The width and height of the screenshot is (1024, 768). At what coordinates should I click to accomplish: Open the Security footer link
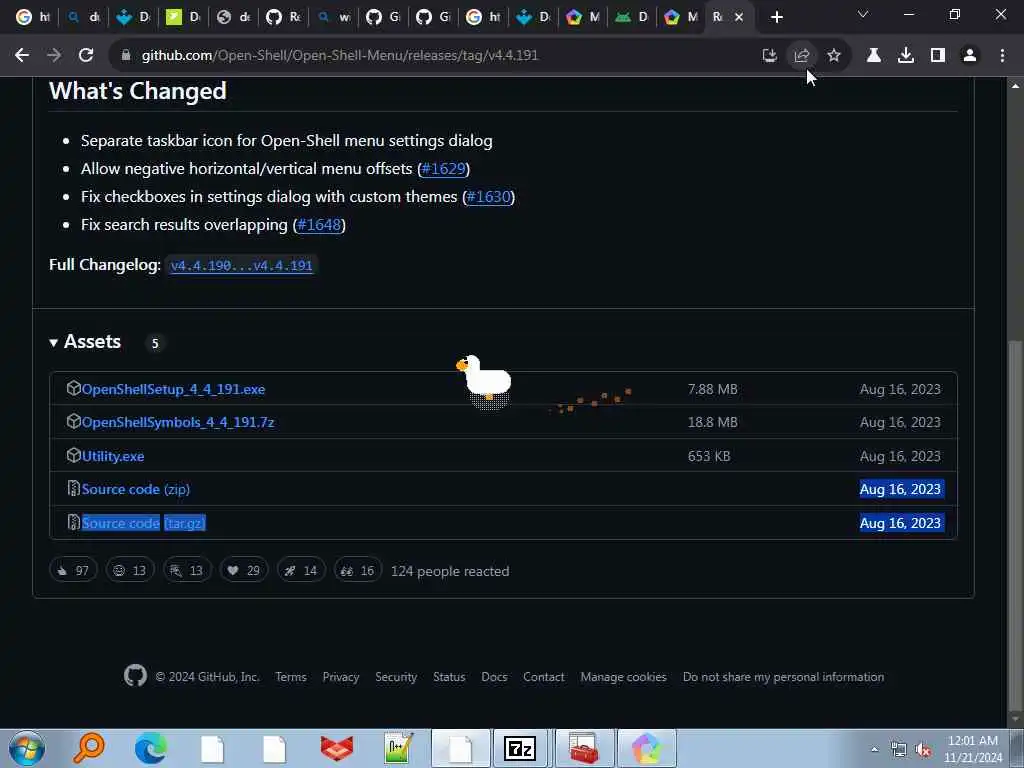pyautogui.click(x=396, y=677)
